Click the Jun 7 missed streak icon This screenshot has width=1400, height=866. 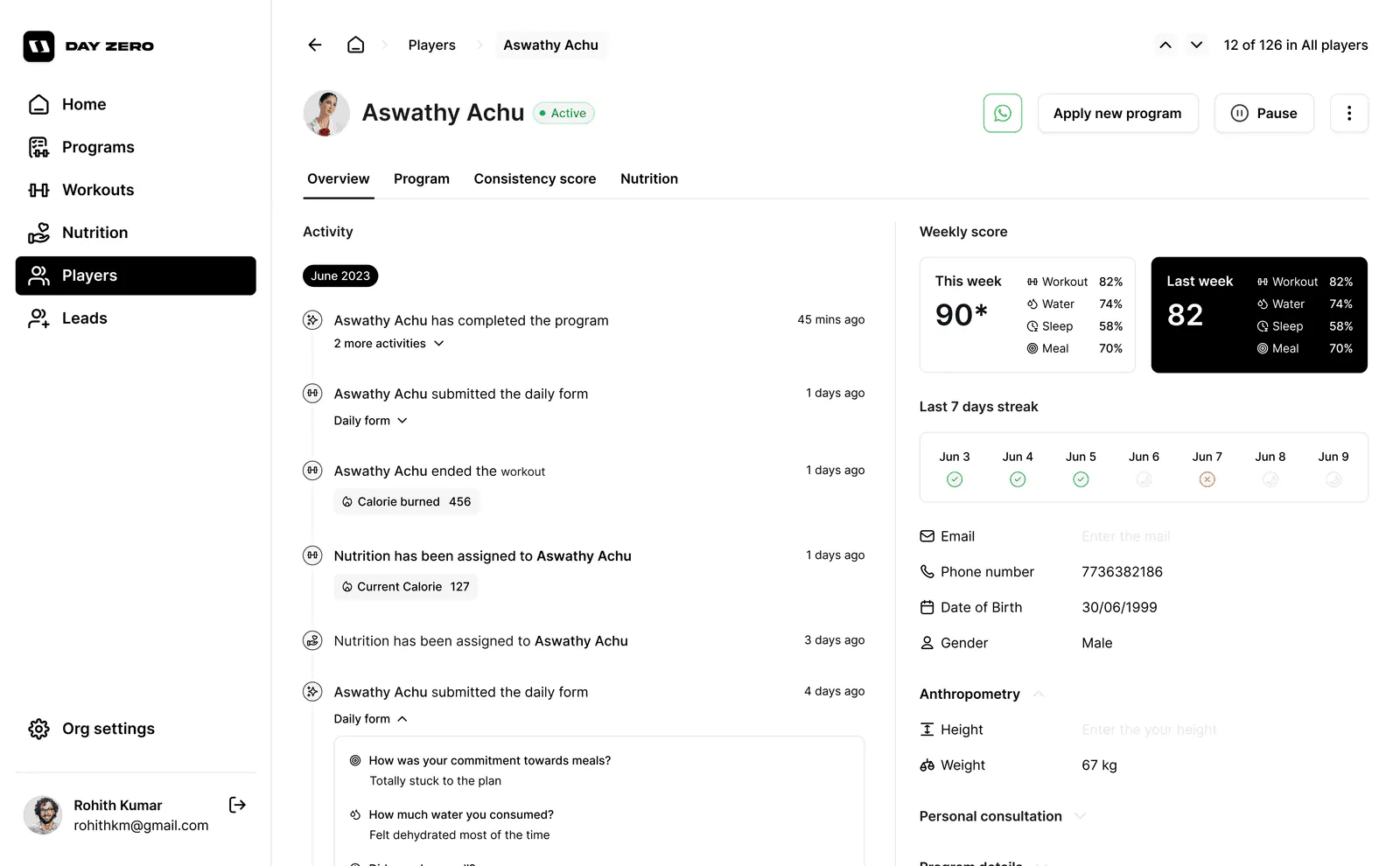(x=1207, y=479)
